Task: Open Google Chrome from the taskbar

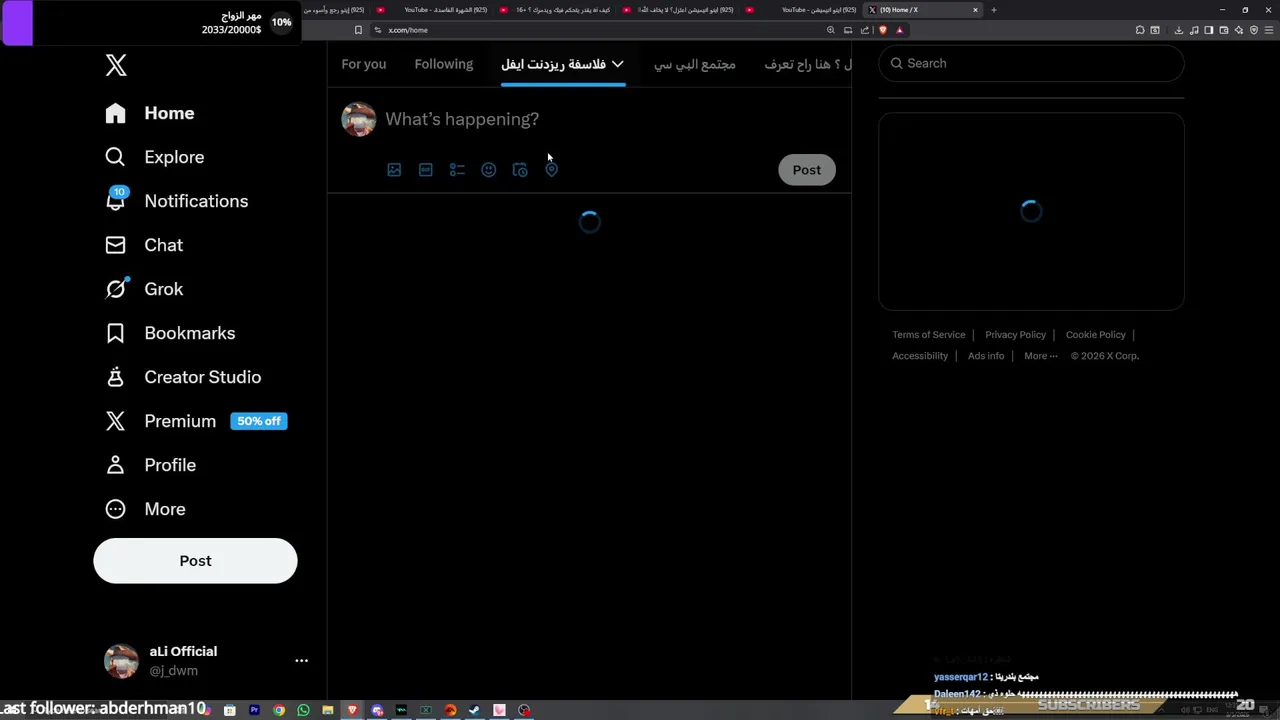Action: (x=279, y=710)
